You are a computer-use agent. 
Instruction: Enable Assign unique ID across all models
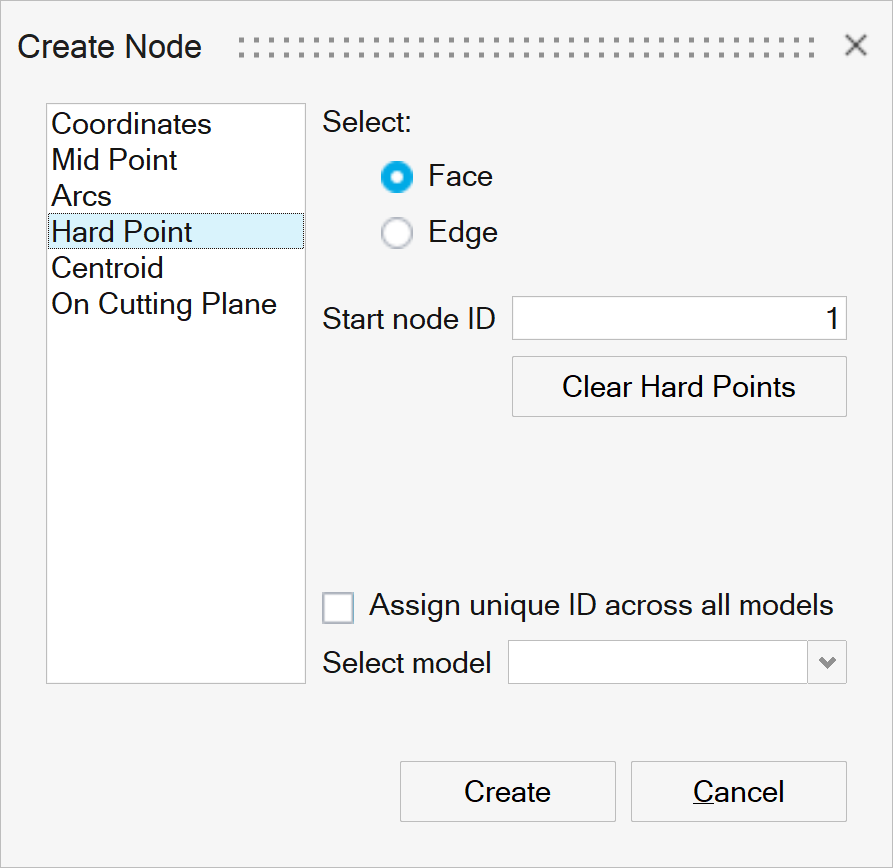pos(338,607)
